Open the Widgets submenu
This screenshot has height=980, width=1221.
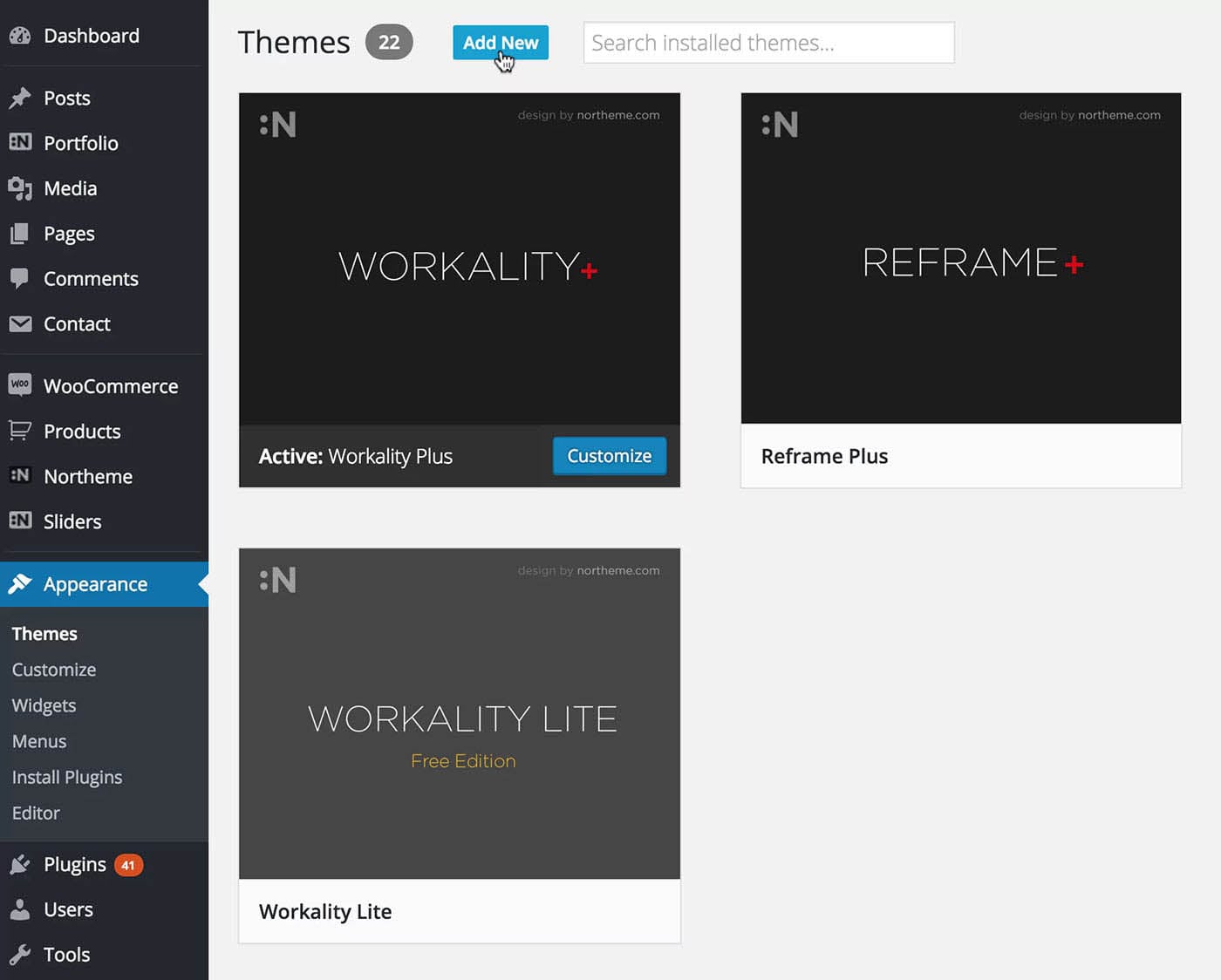[x=44, y=705]
